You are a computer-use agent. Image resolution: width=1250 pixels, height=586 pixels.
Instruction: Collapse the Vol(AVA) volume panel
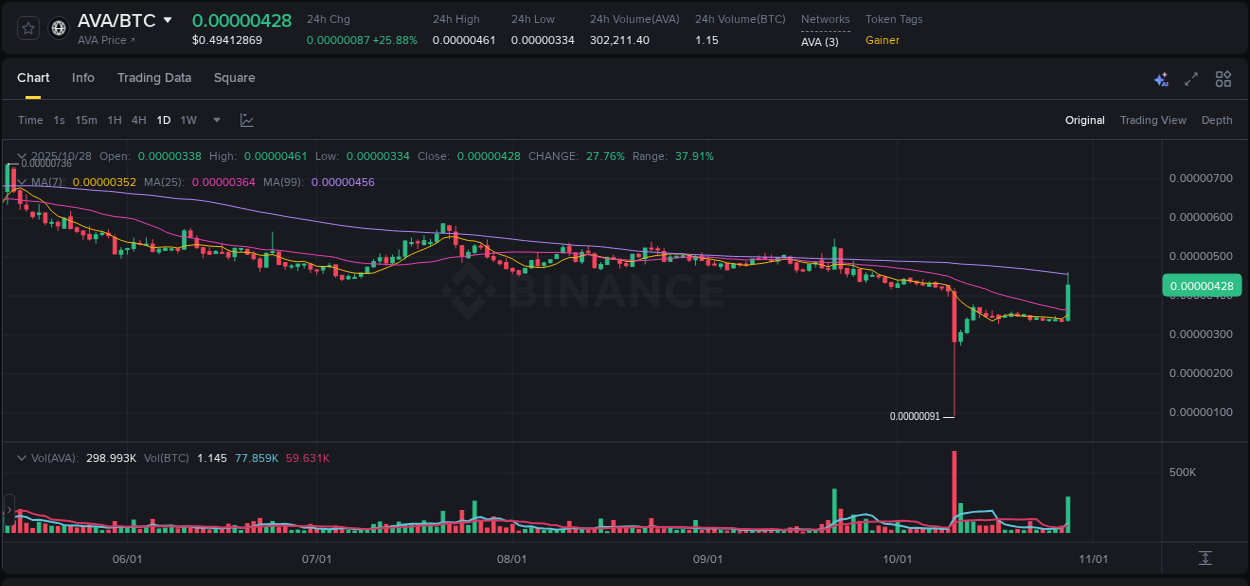coord(21,457)
